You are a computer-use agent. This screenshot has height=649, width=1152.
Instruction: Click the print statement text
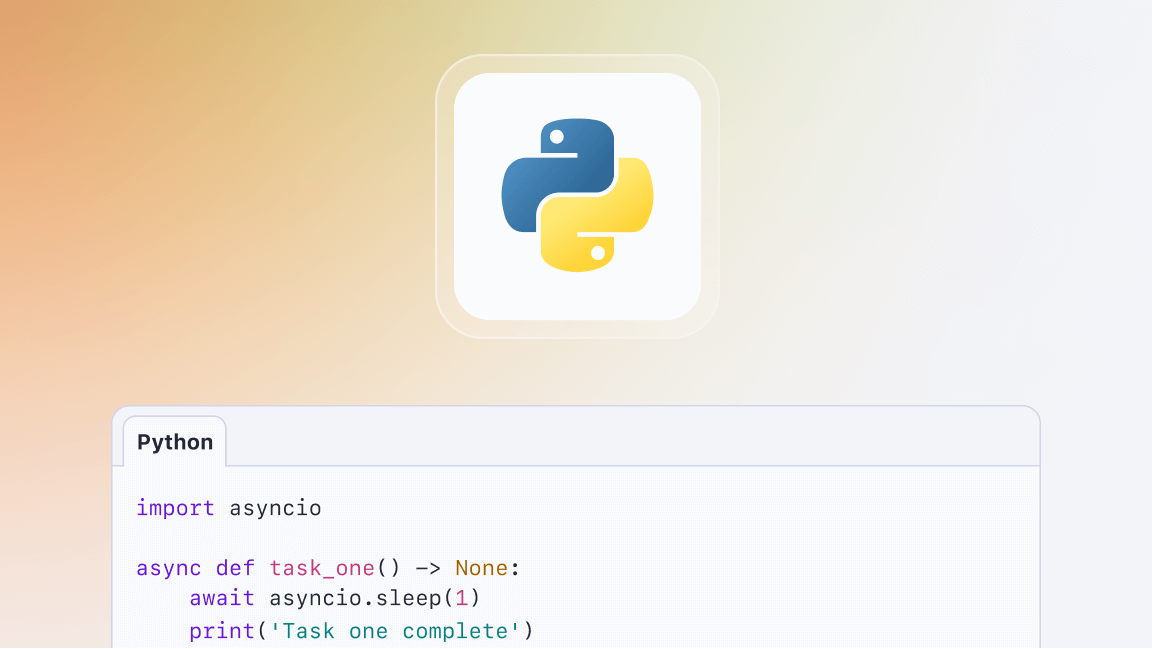tap(222, 631)
